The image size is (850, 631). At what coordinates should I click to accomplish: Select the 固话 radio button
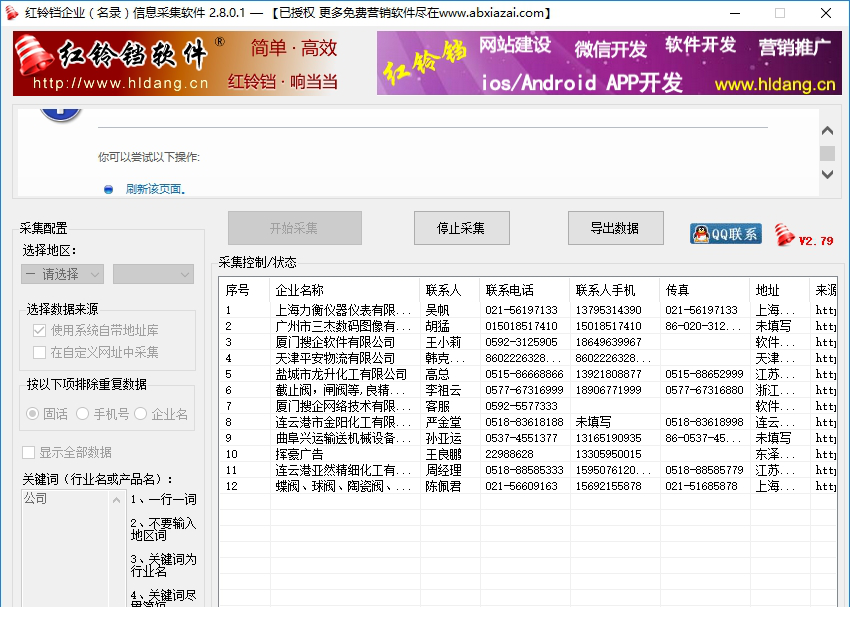click(33, 414)
